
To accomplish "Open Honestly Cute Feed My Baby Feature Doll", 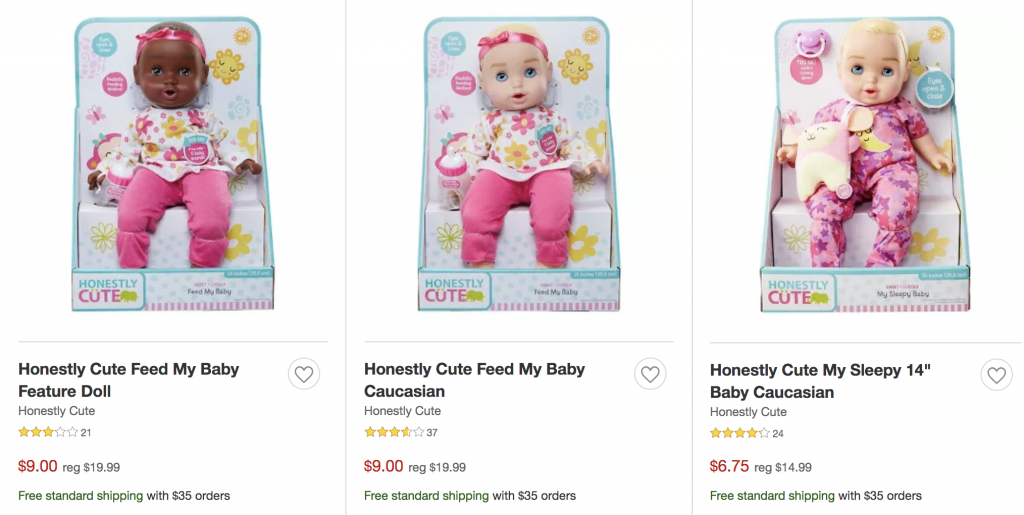I will 129,380.
